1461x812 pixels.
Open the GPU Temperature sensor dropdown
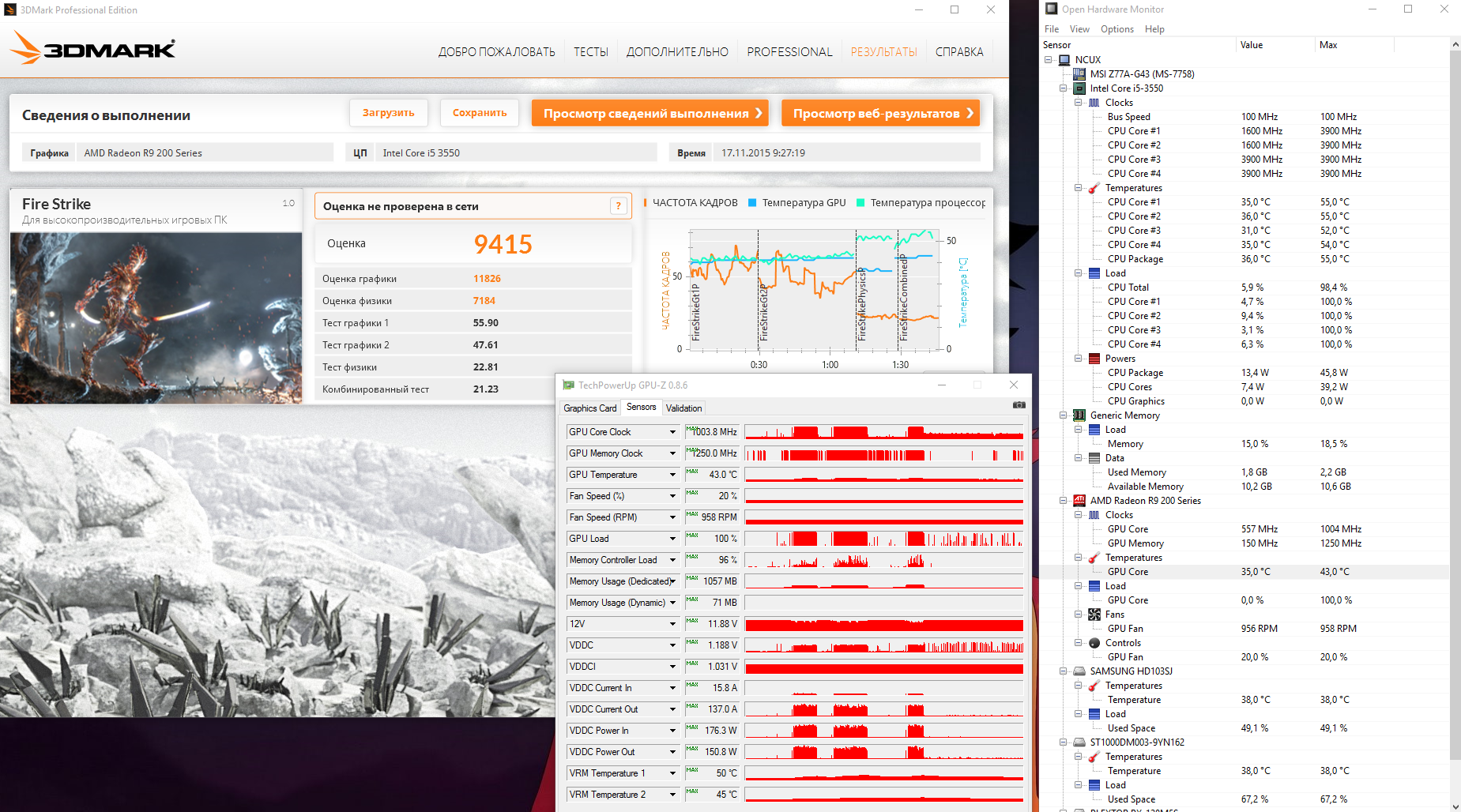(672, 475)
